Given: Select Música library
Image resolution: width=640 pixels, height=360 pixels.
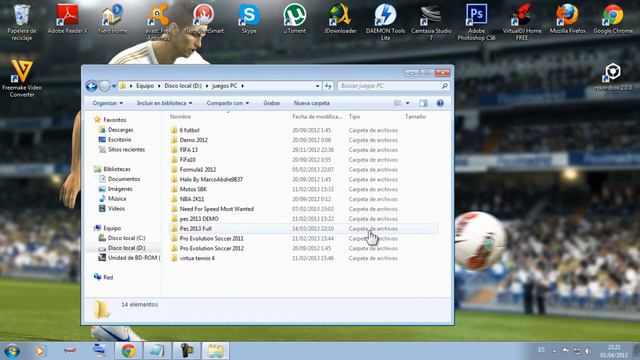Looking at the screenshot, I should (x=113, y=198).
